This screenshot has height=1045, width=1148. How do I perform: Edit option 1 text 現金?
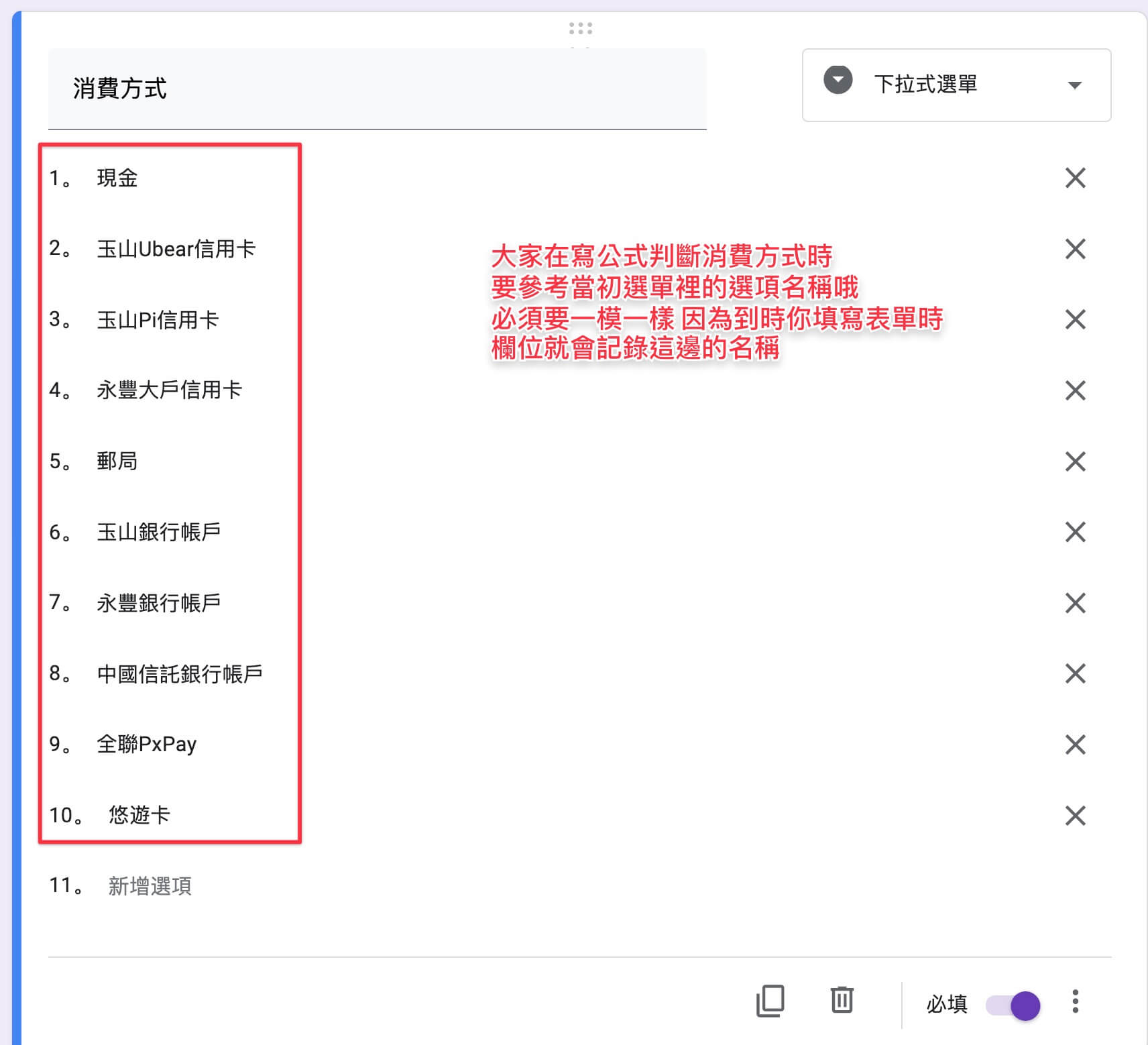pyautogui.click(x=117, y=178)
